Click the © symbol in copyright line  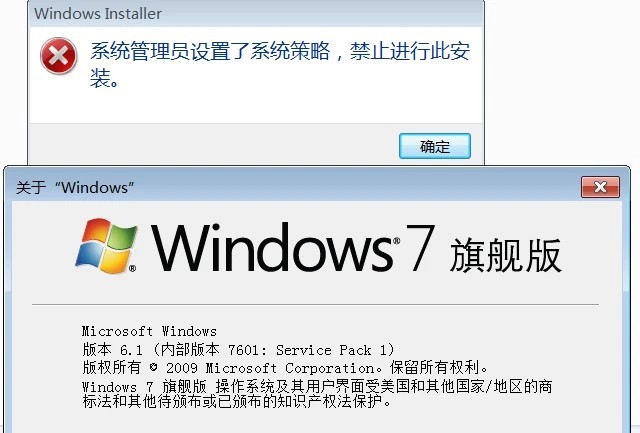153,368
